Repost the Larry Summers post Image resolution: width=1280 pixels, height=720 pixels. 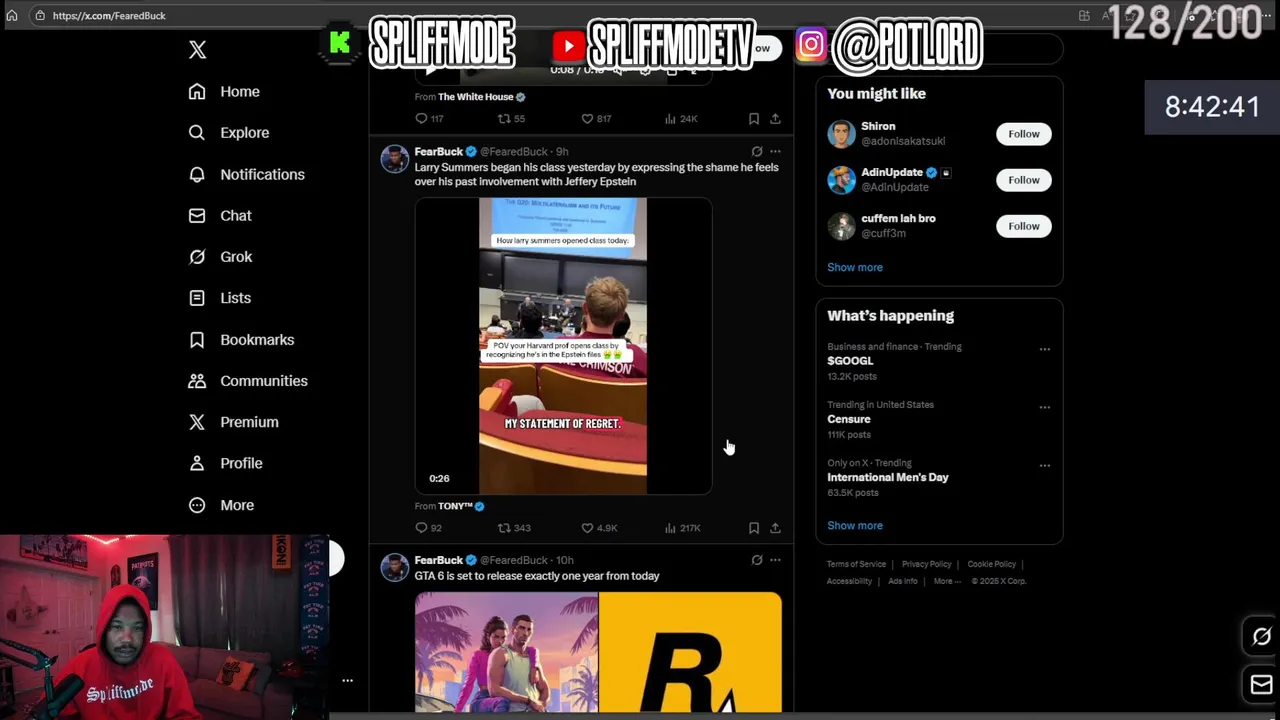click(514, 528)
